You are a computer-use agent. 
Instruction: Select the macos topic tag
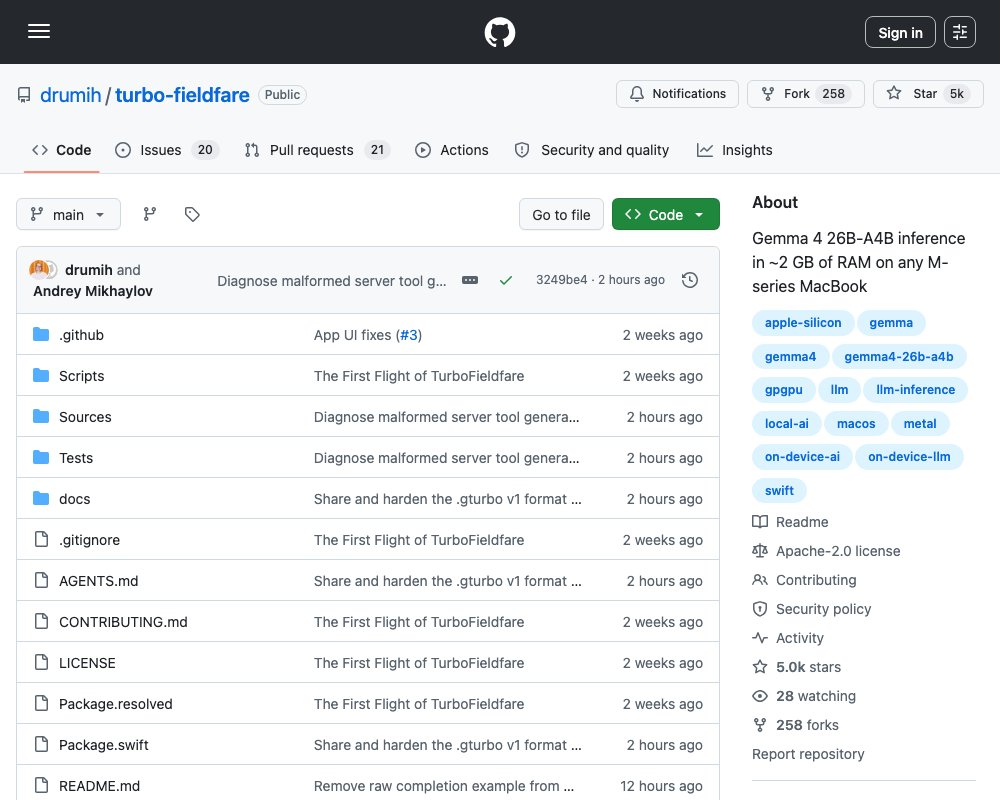[856, 424]
